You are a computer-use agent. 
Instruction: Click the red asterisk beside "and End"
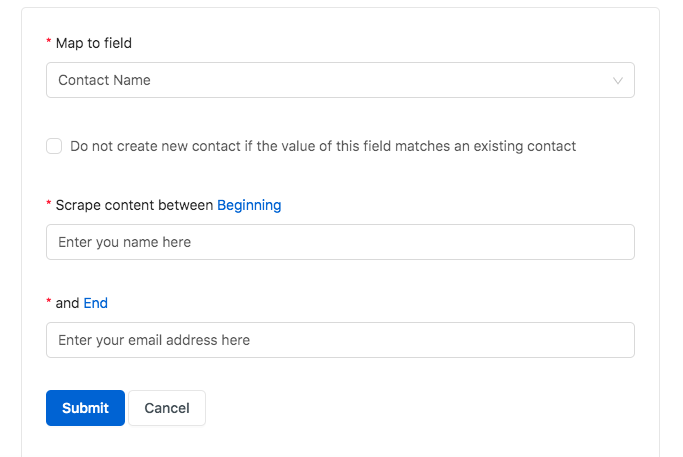(49, 301)
